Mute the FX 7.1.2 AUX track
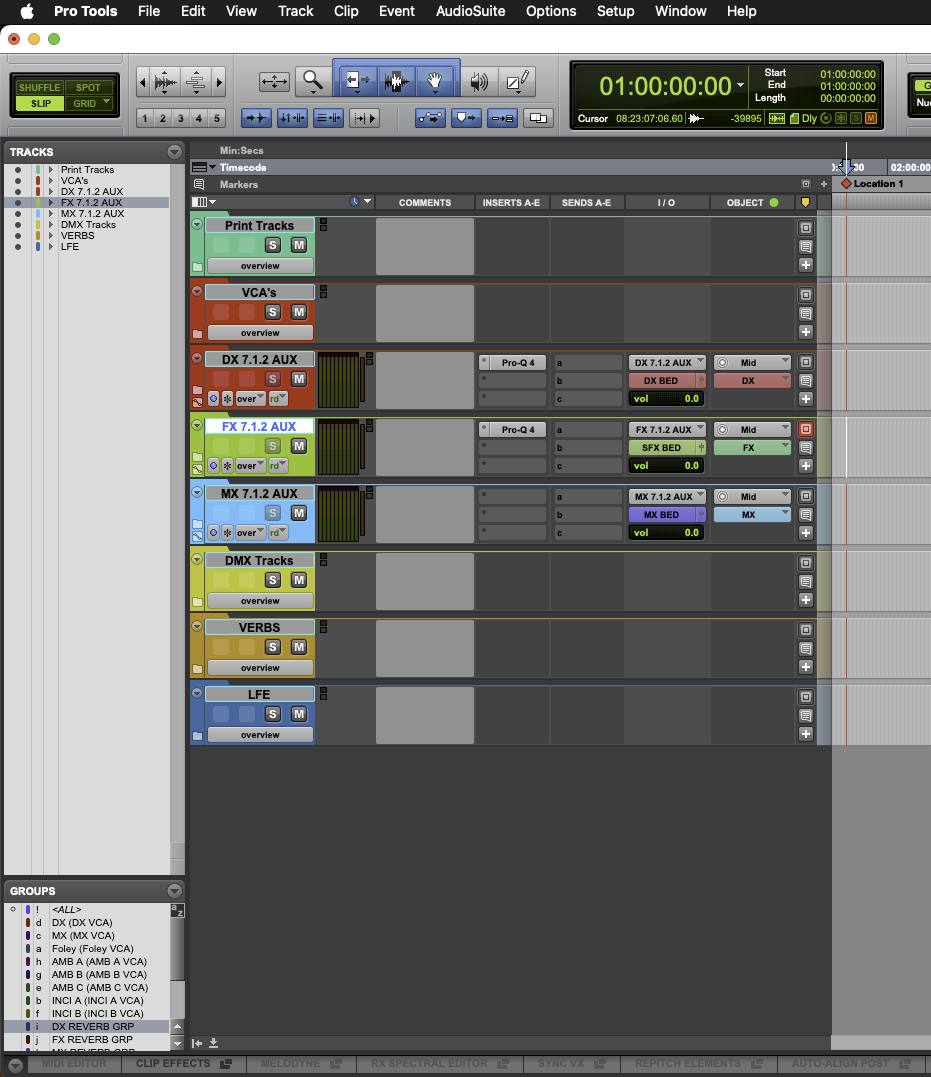 point(299,446)
